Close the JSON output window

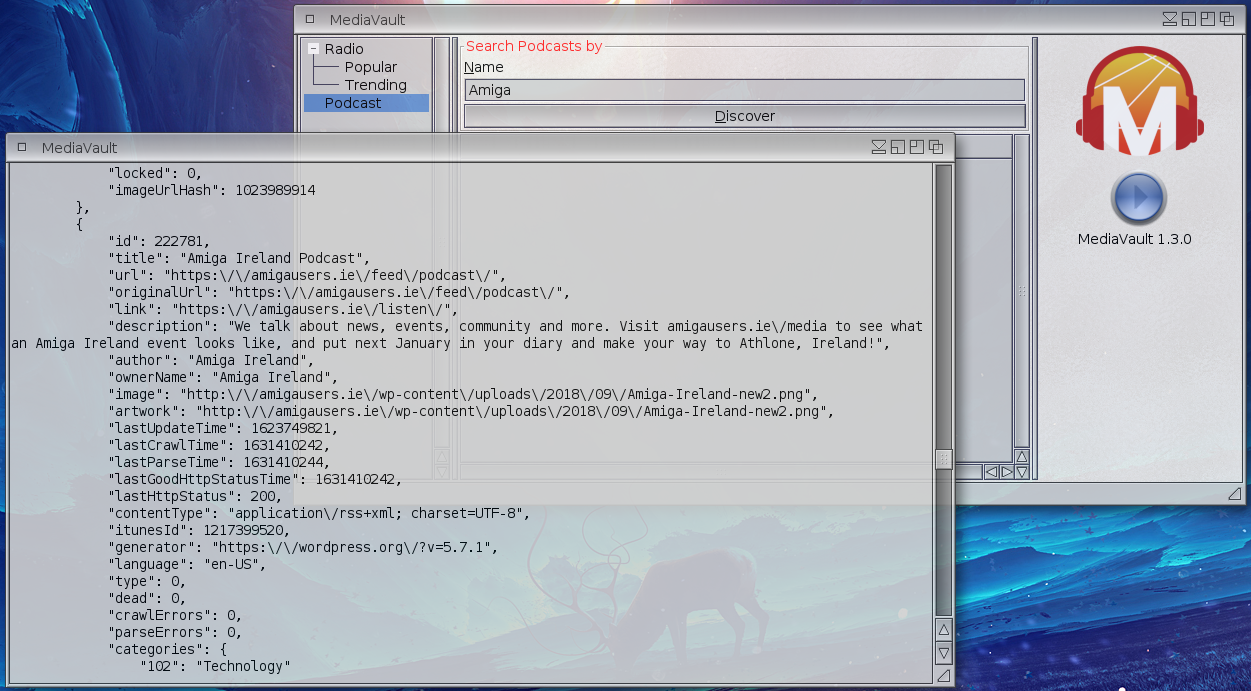tap(22, 147)
